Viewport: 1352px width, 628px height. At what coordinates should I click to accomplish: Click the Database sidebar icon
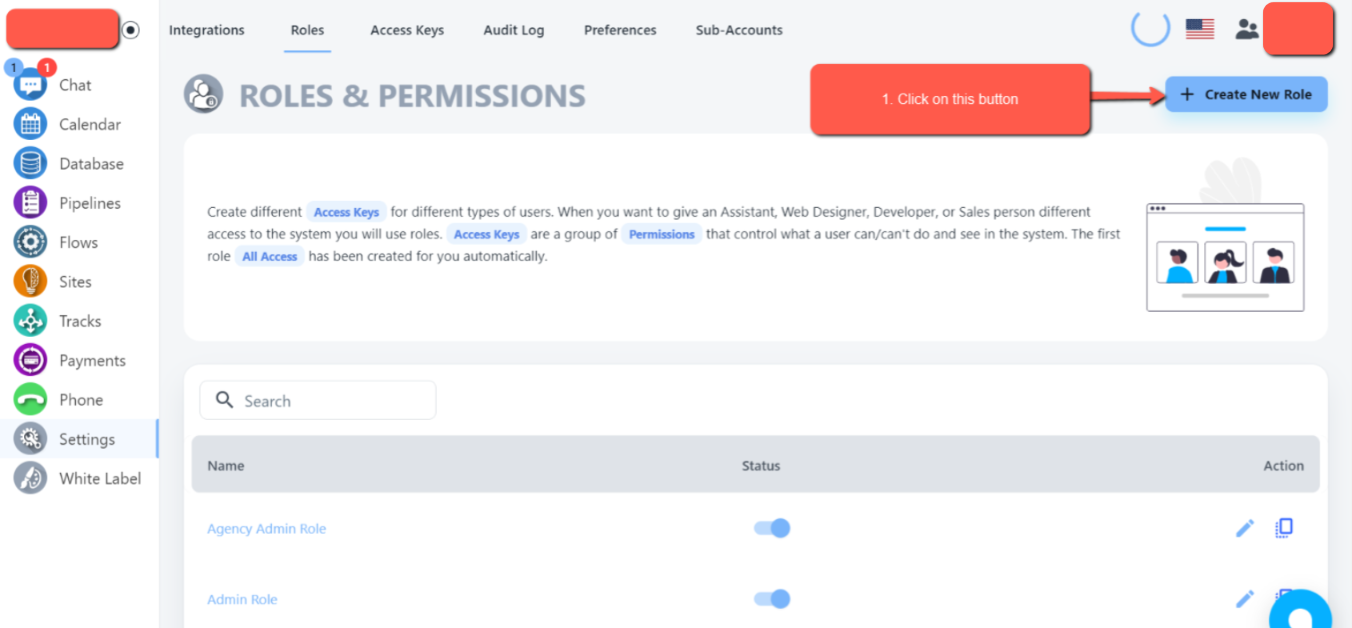click(x=31, y=164)
